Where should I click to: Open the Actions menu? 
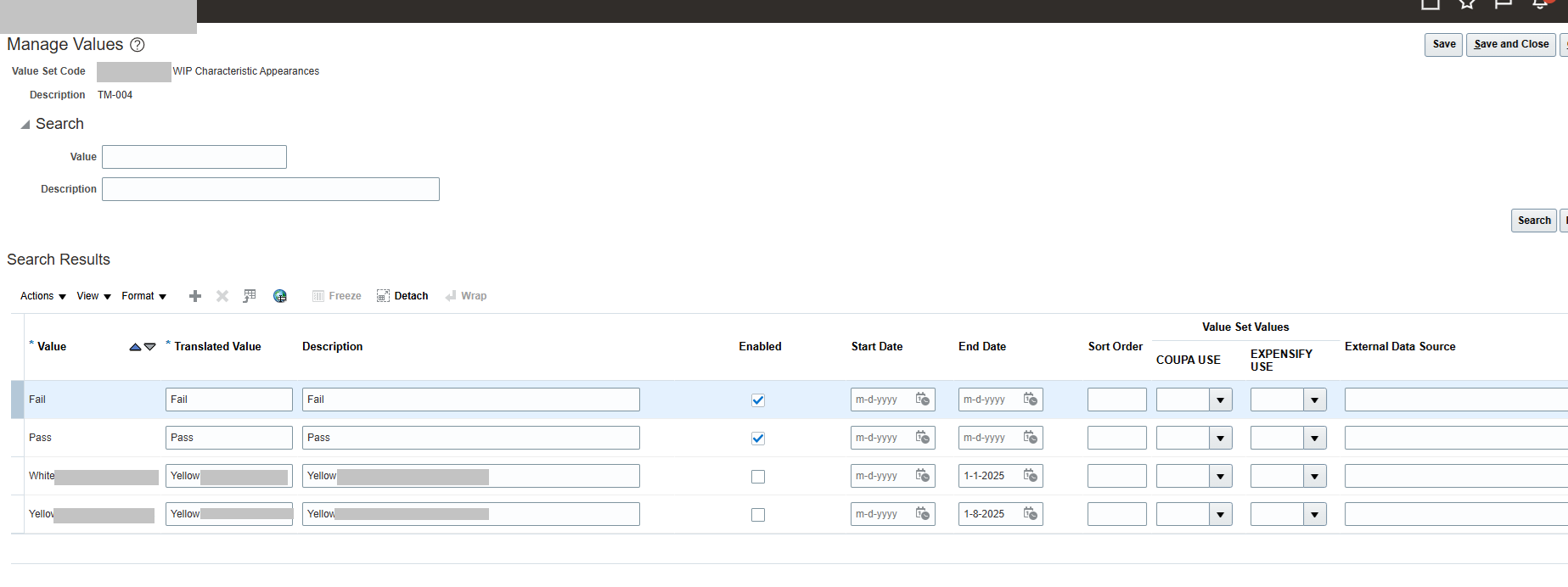[43, 296]
